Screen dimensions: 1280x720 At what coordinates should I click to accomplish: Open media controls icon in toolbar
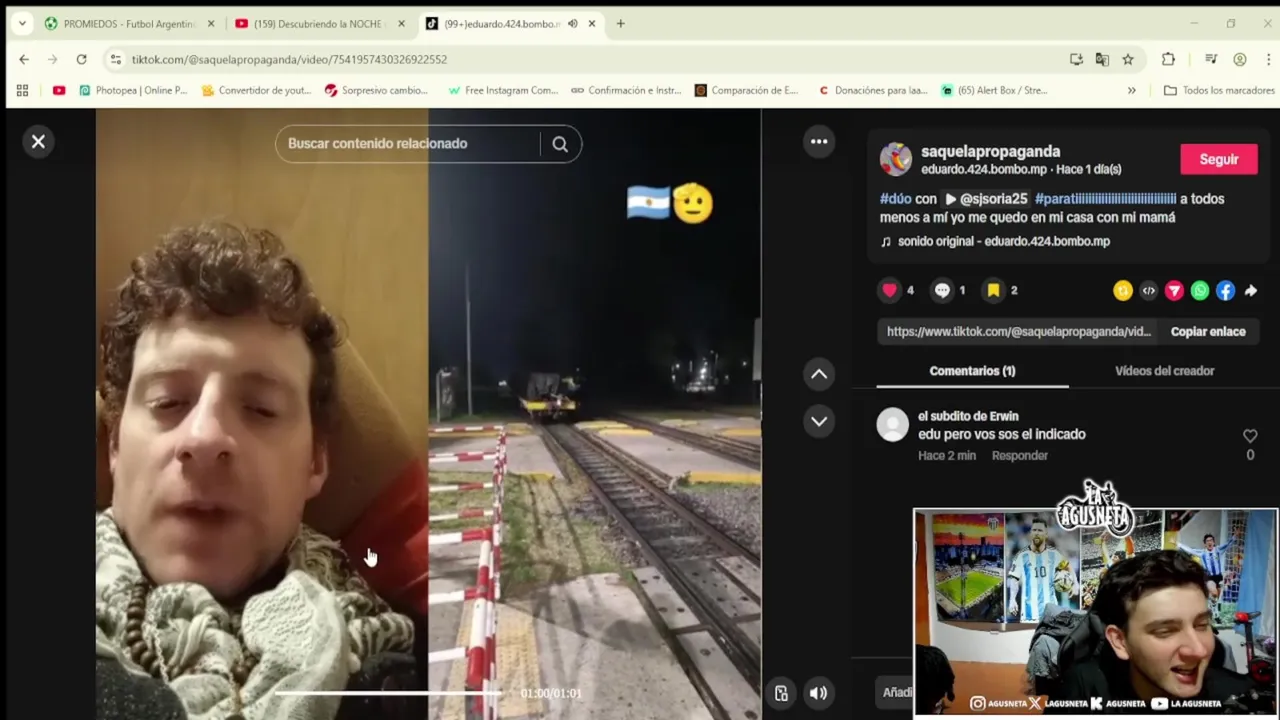click(1211, 60)
